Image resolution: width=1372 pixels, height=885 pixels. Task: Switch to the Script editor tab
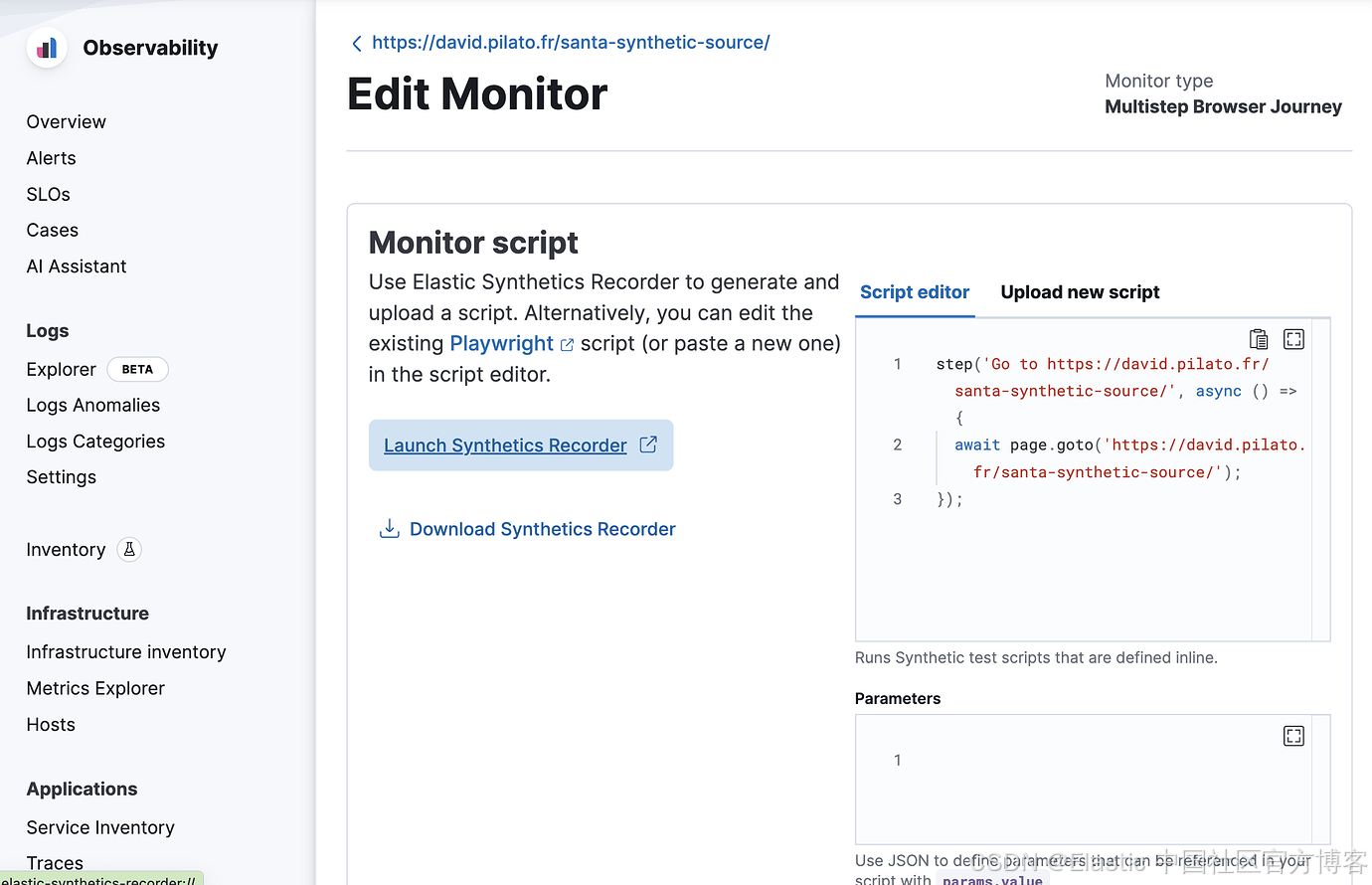(915, 292)
